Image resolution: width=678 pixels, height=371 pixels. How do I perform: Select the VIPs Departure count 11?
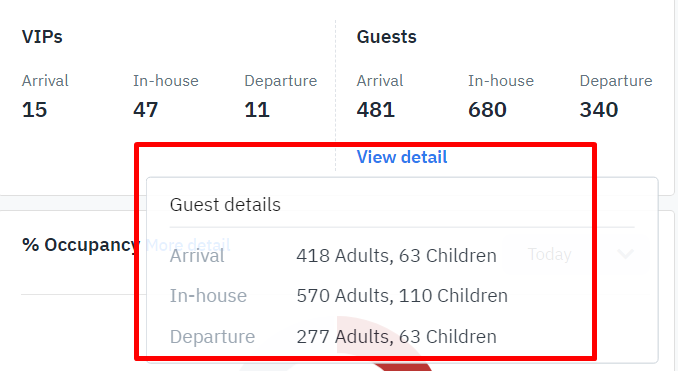pos(257,110)
